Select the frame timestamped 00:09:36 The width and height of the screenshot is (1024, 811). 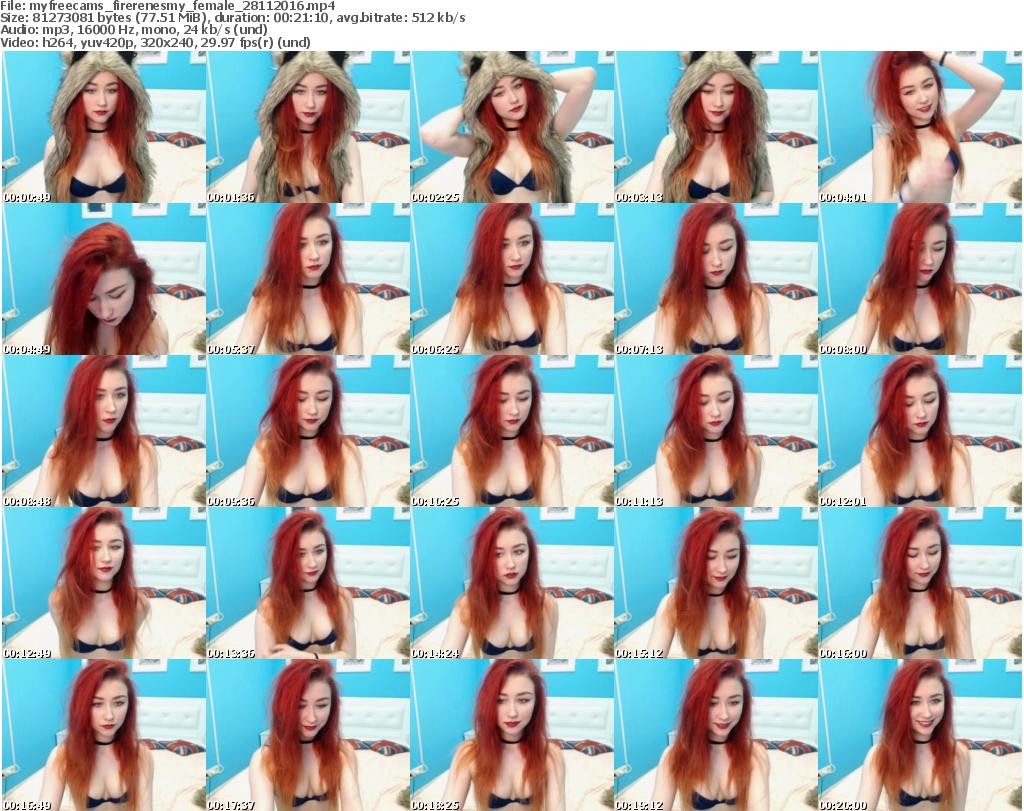pos(308,431)
